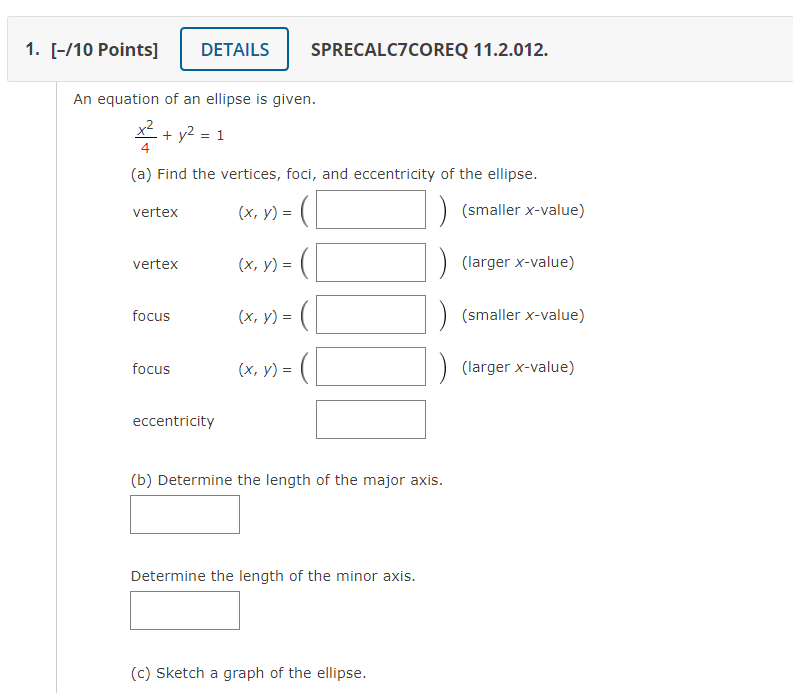
Task: Open the DETAILS button for question 1
Action: coord(234,49)
